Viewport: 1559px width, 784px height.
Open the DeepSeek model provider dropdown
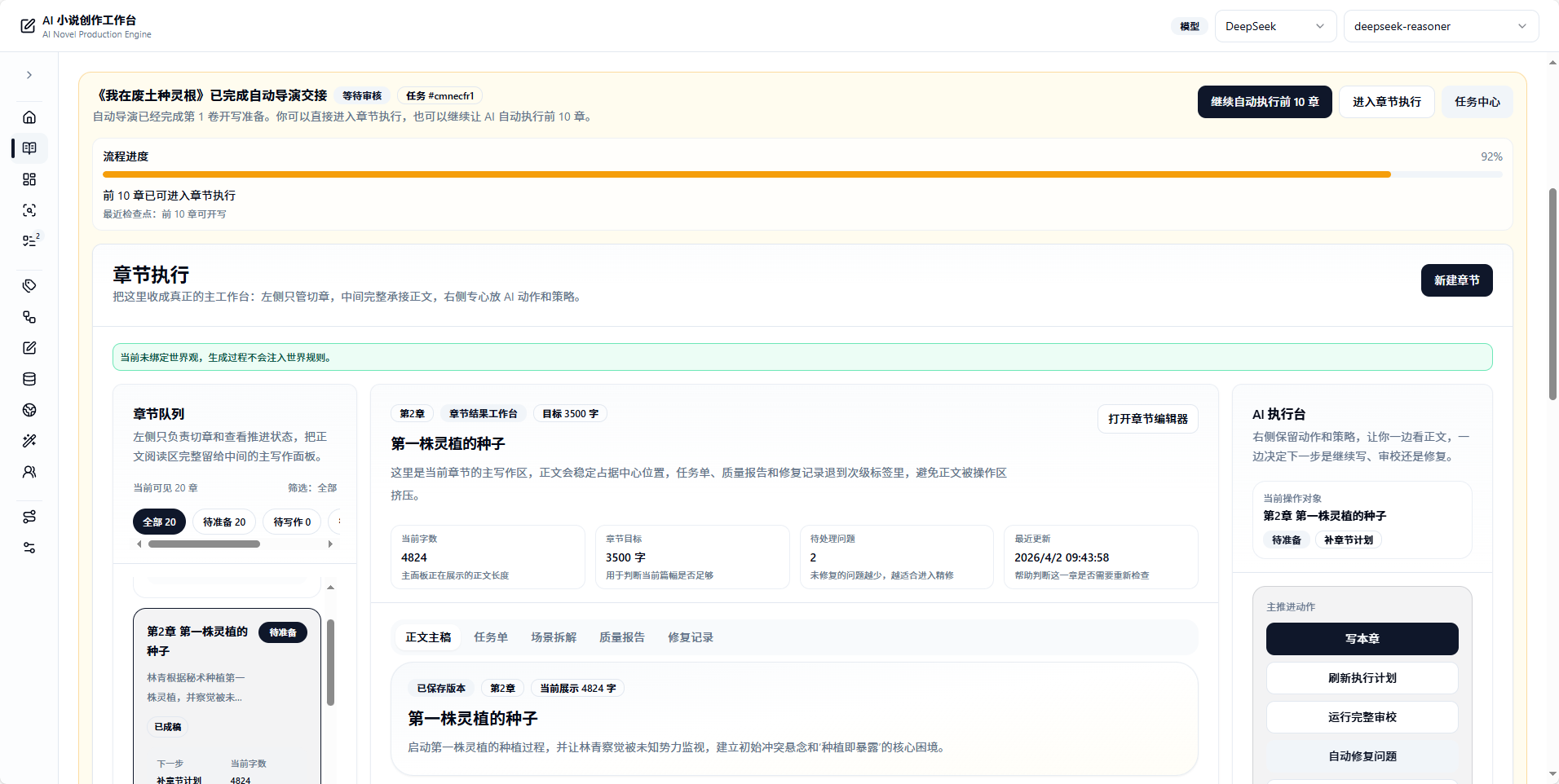[x=1274, y=25]
